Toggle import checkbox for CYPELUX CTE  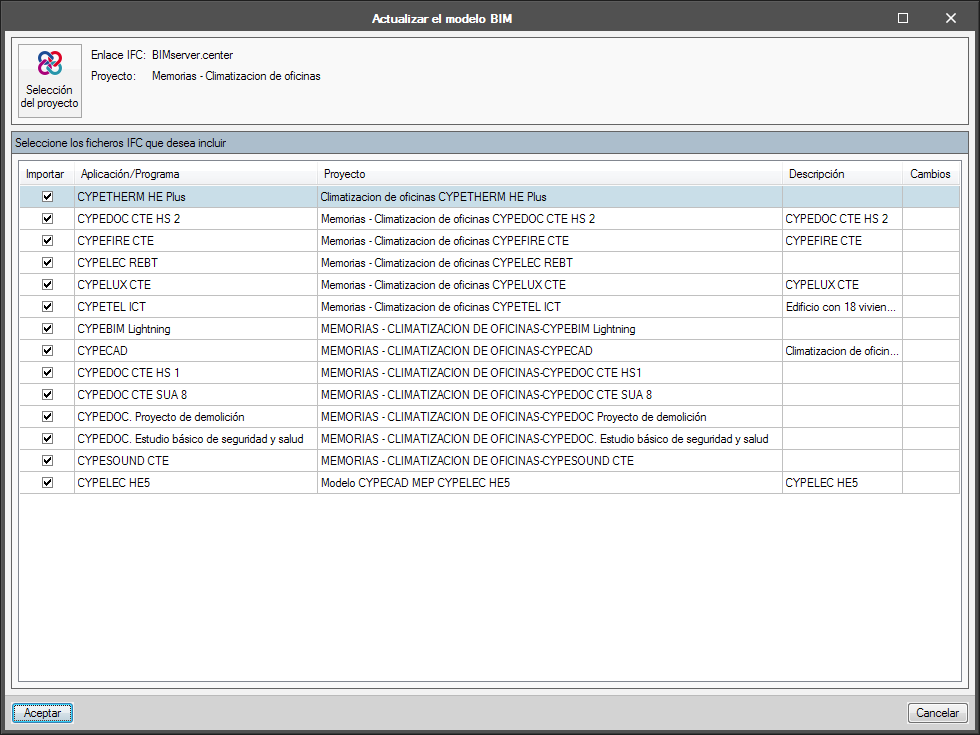(48, 284)
